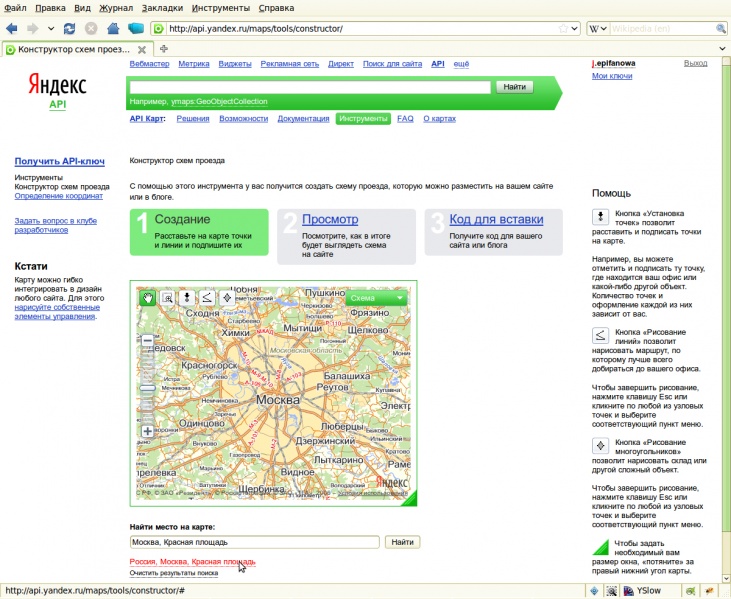The width and height of the screenshot is (731, 599).
Task: Click the map zoom in plus button
Action: 147,431
